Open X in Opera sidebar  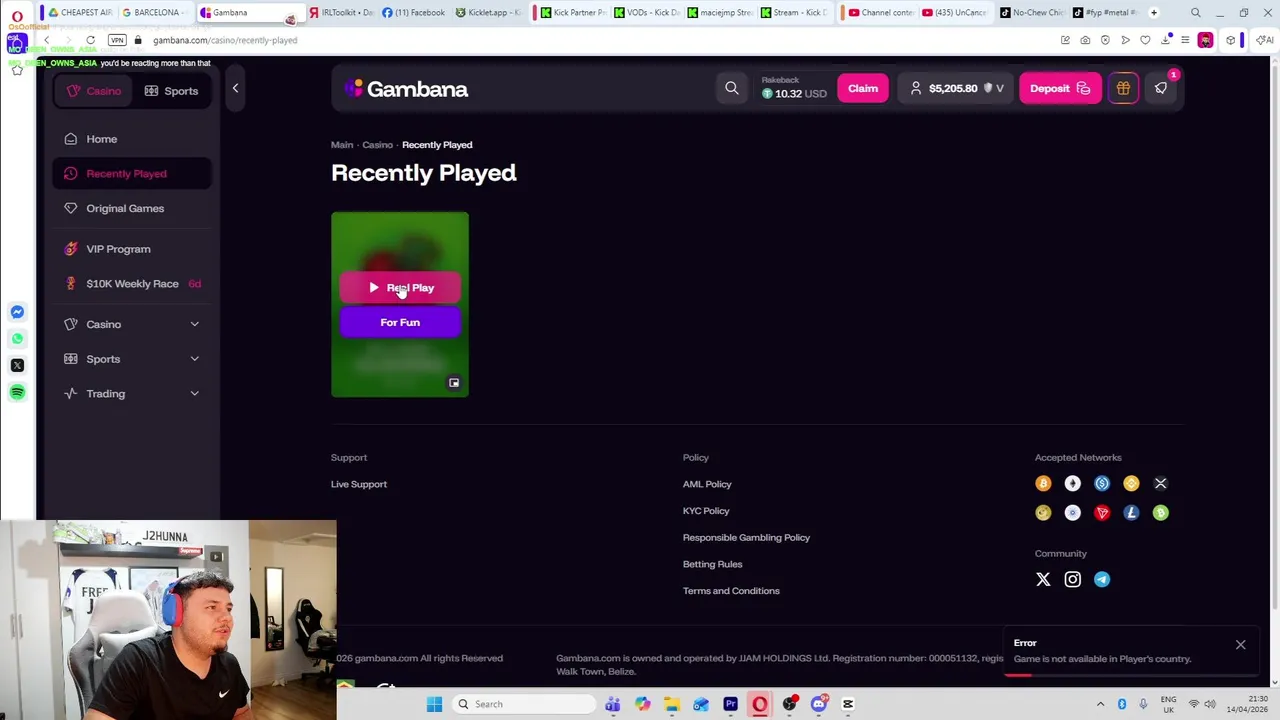17,365
